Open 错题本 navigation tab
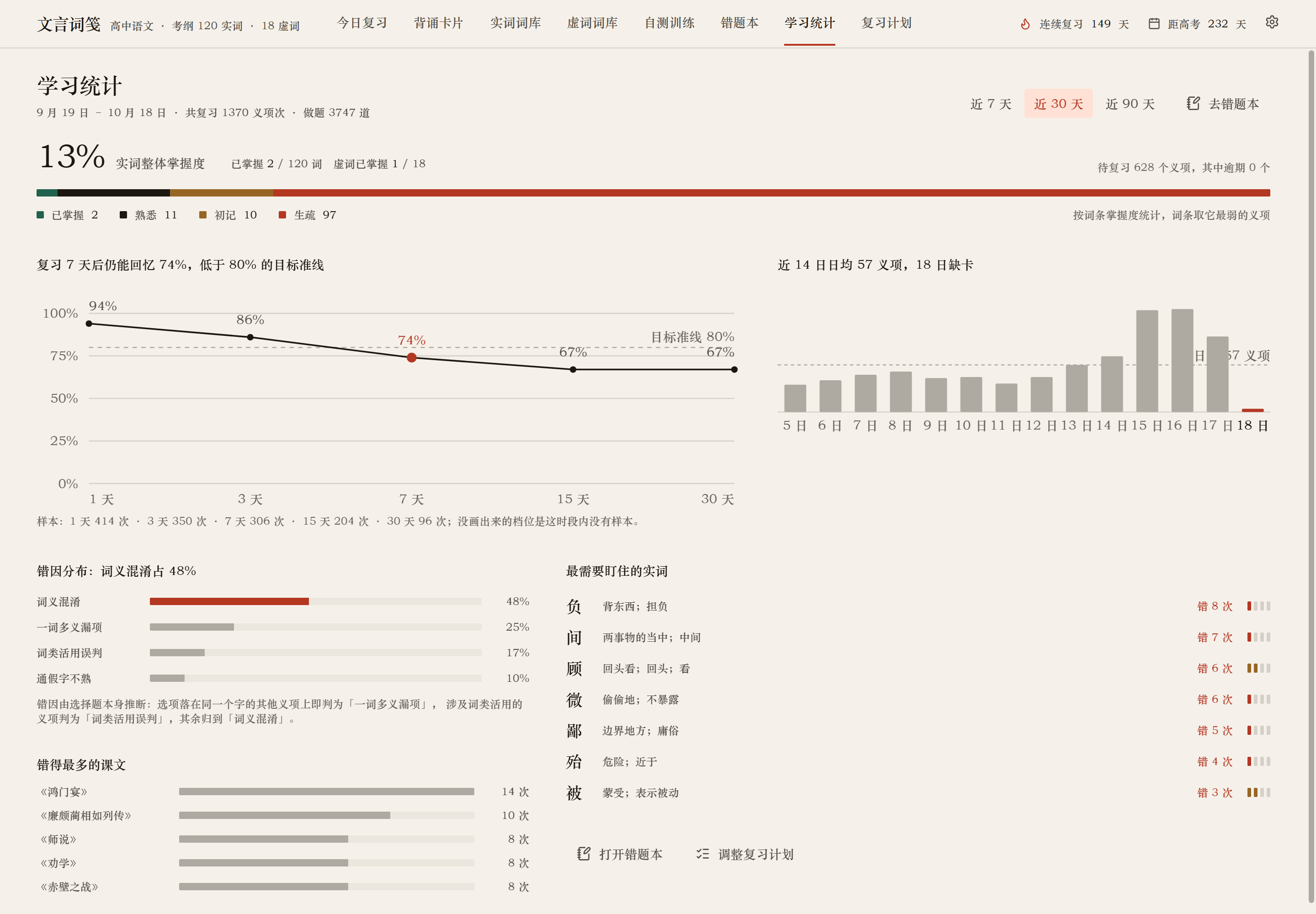 tap(739, 23)
